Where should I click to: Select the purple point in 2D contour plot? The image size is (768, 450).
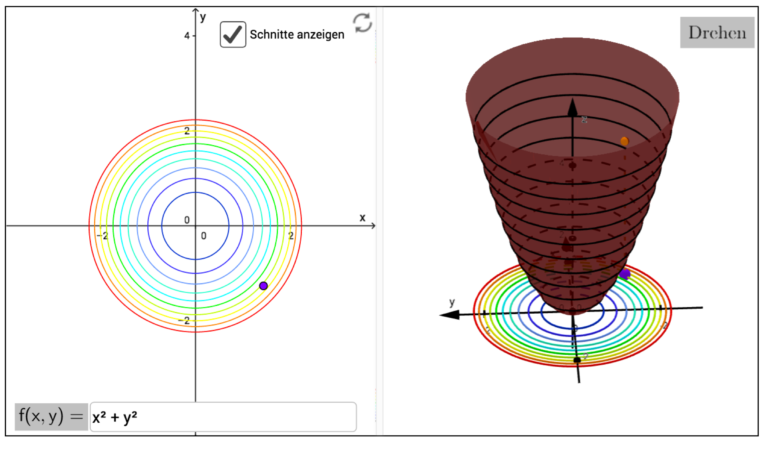tap(263, 286)
